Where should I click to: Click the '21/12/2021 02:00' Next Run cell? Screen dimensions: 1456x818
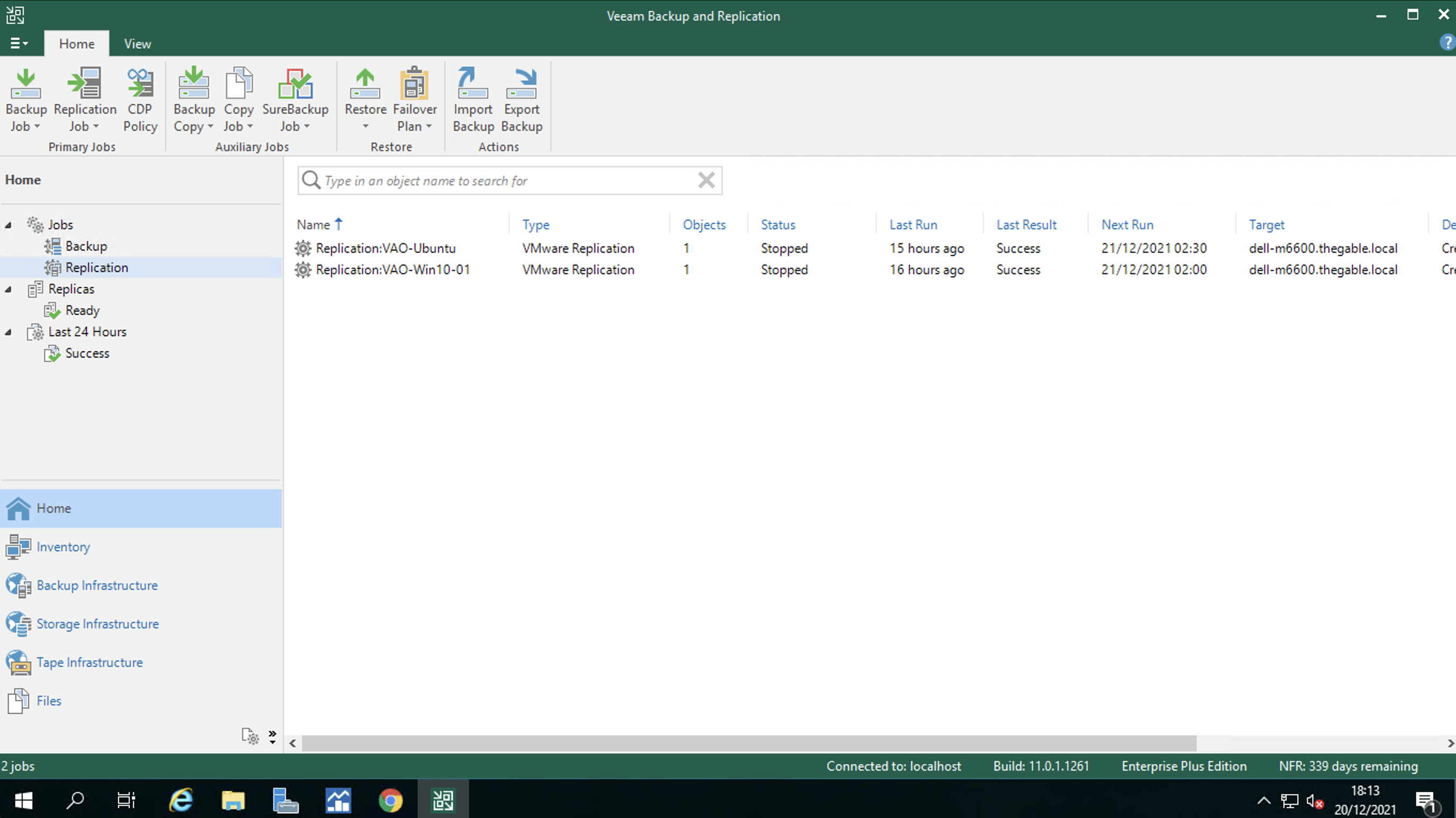pos(1154,270)
